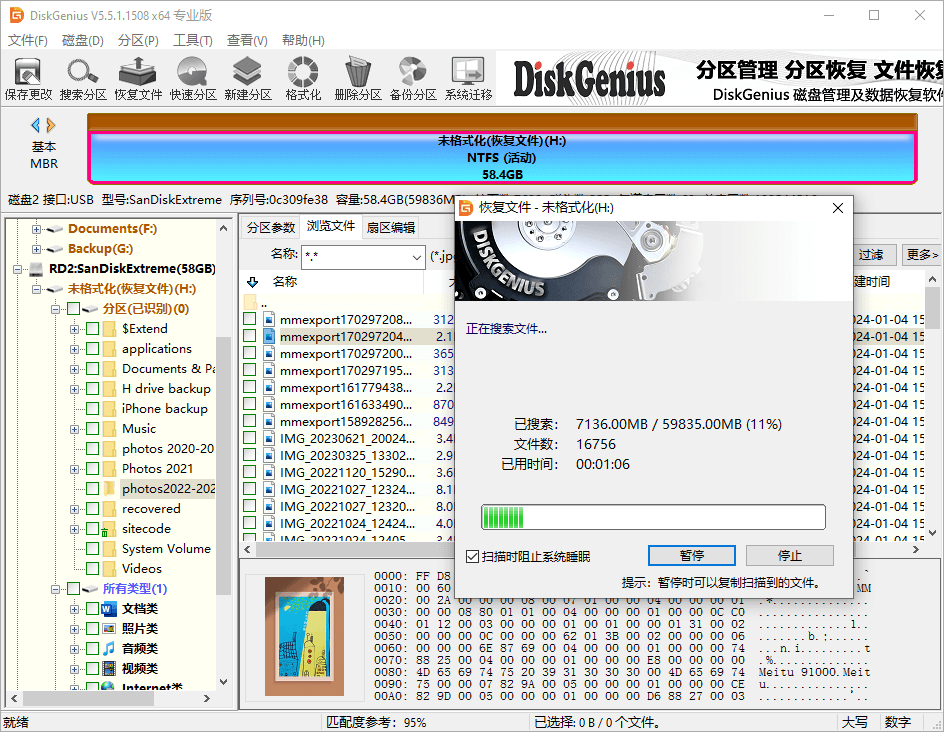Open the Search Partition (搜索分区) tool
The height and width of the screenshot is (732, 944).
83,78
